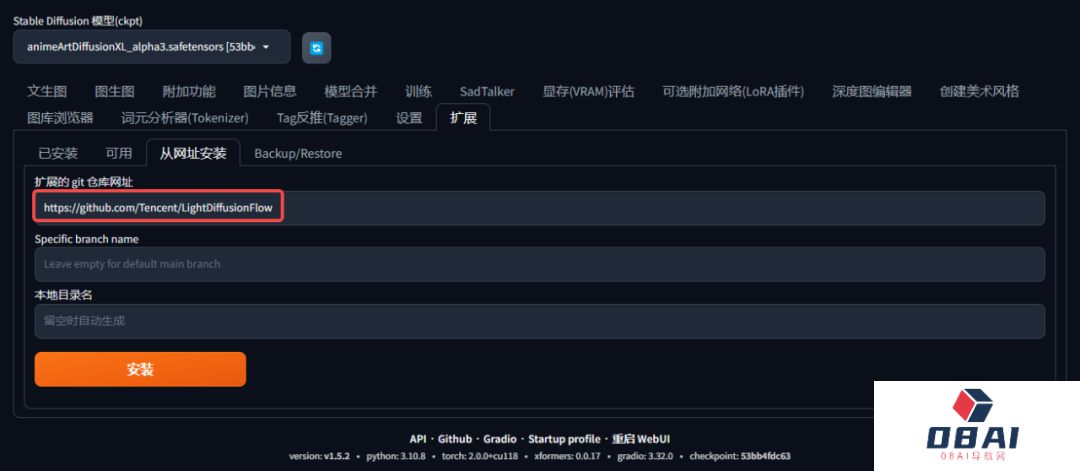Image resolution: width=1080 pixels, height=471 pixels.
Task: Click the 本地目录名 input field
Action: tap(539, 321)
